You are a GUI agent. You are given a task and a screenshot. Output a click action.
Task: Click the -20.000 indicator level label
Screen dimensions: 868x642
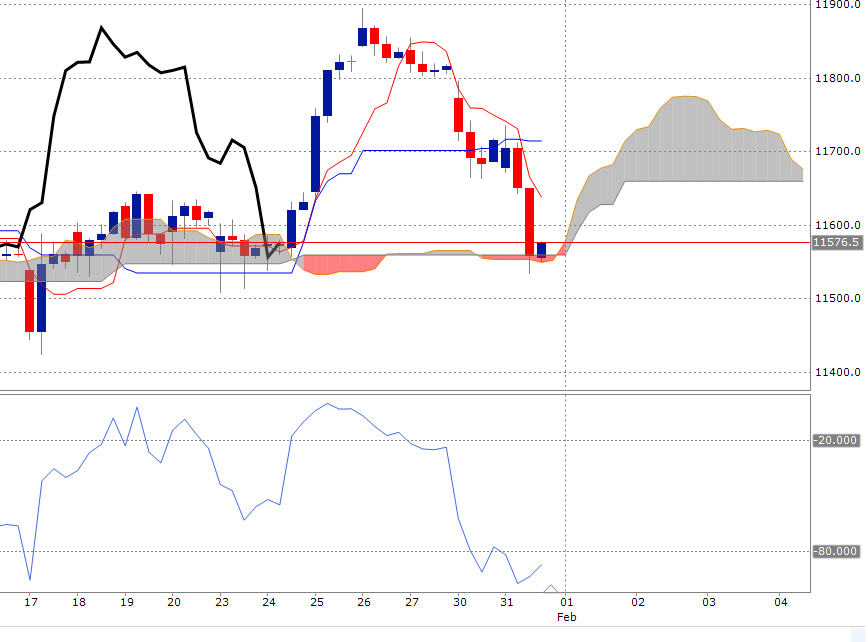pyautogui.click(x=836, y=440)
